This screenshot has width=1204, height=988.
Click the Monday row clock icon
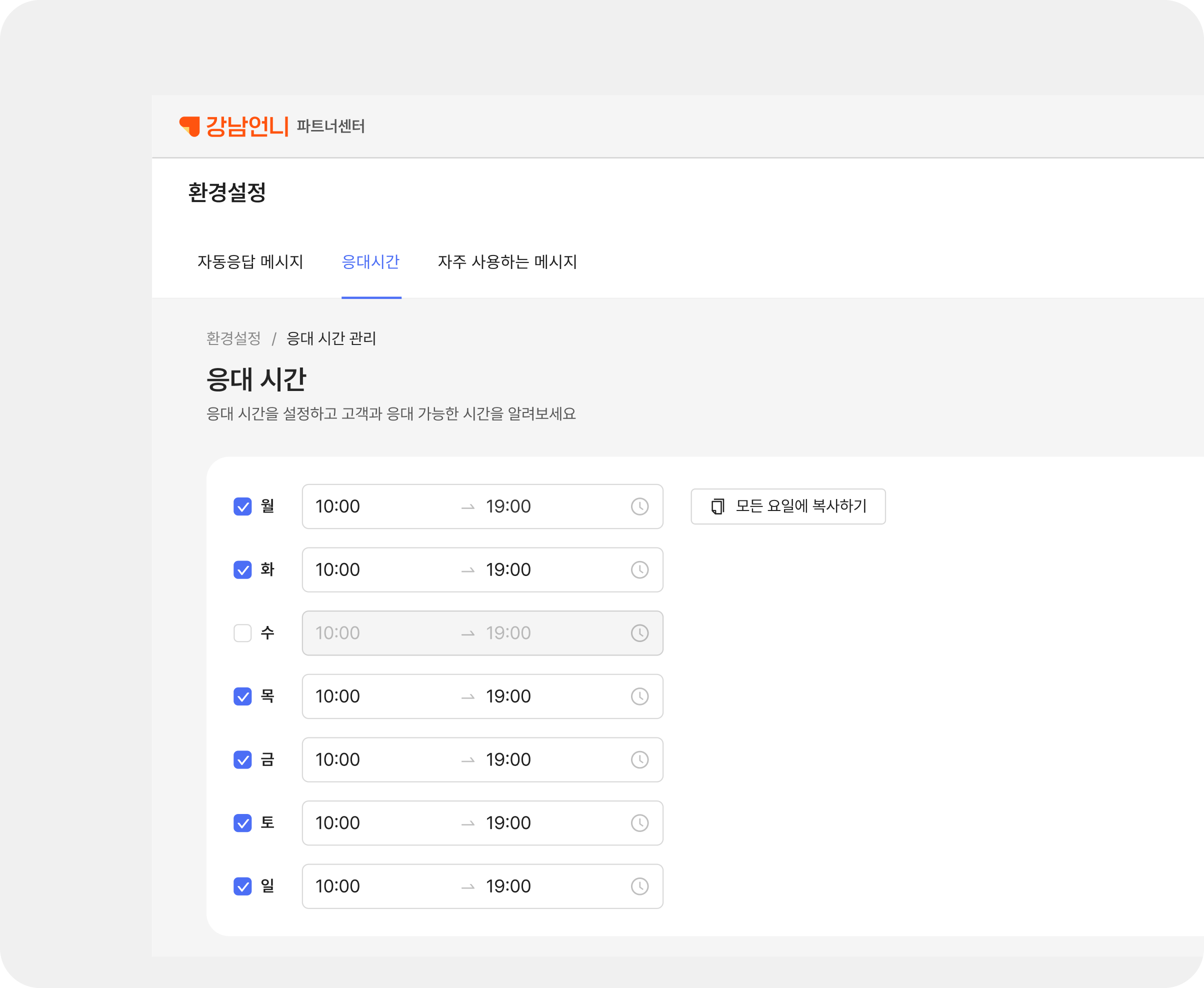(639, 506)
